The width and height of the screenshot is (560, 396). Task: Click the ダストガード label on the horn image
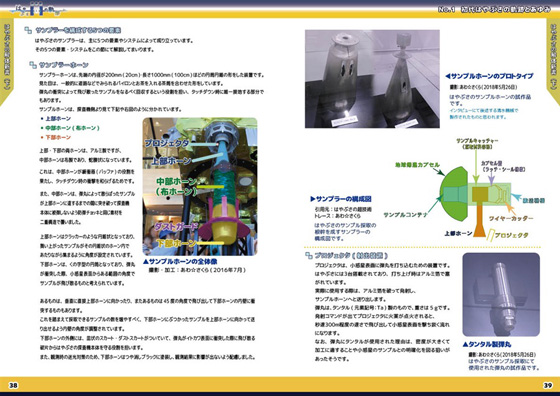176,226
